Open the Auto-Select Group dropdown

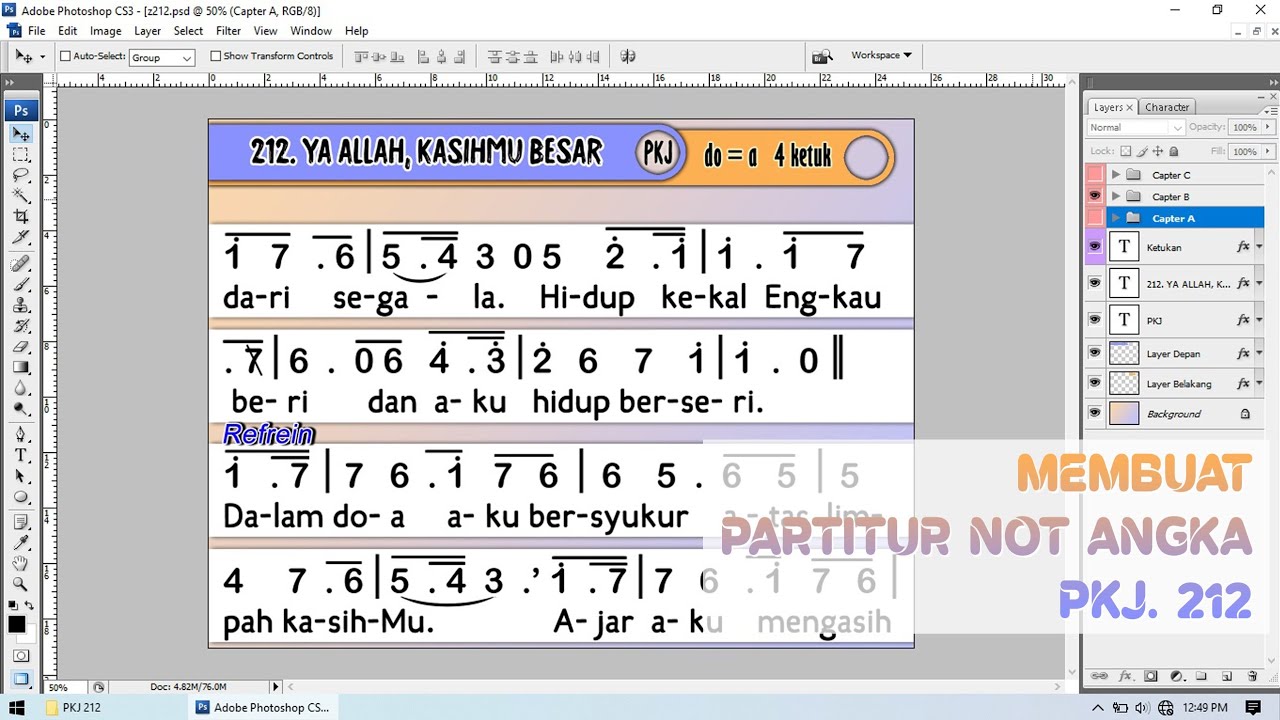[x=162, y=58]
